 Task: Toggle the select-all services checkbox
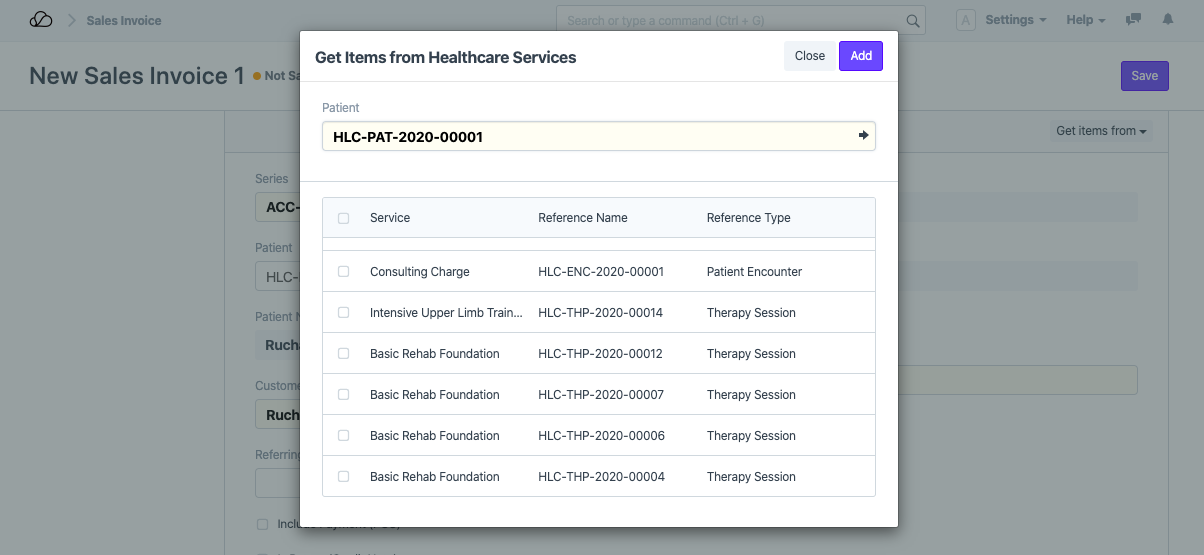point(344,218)
